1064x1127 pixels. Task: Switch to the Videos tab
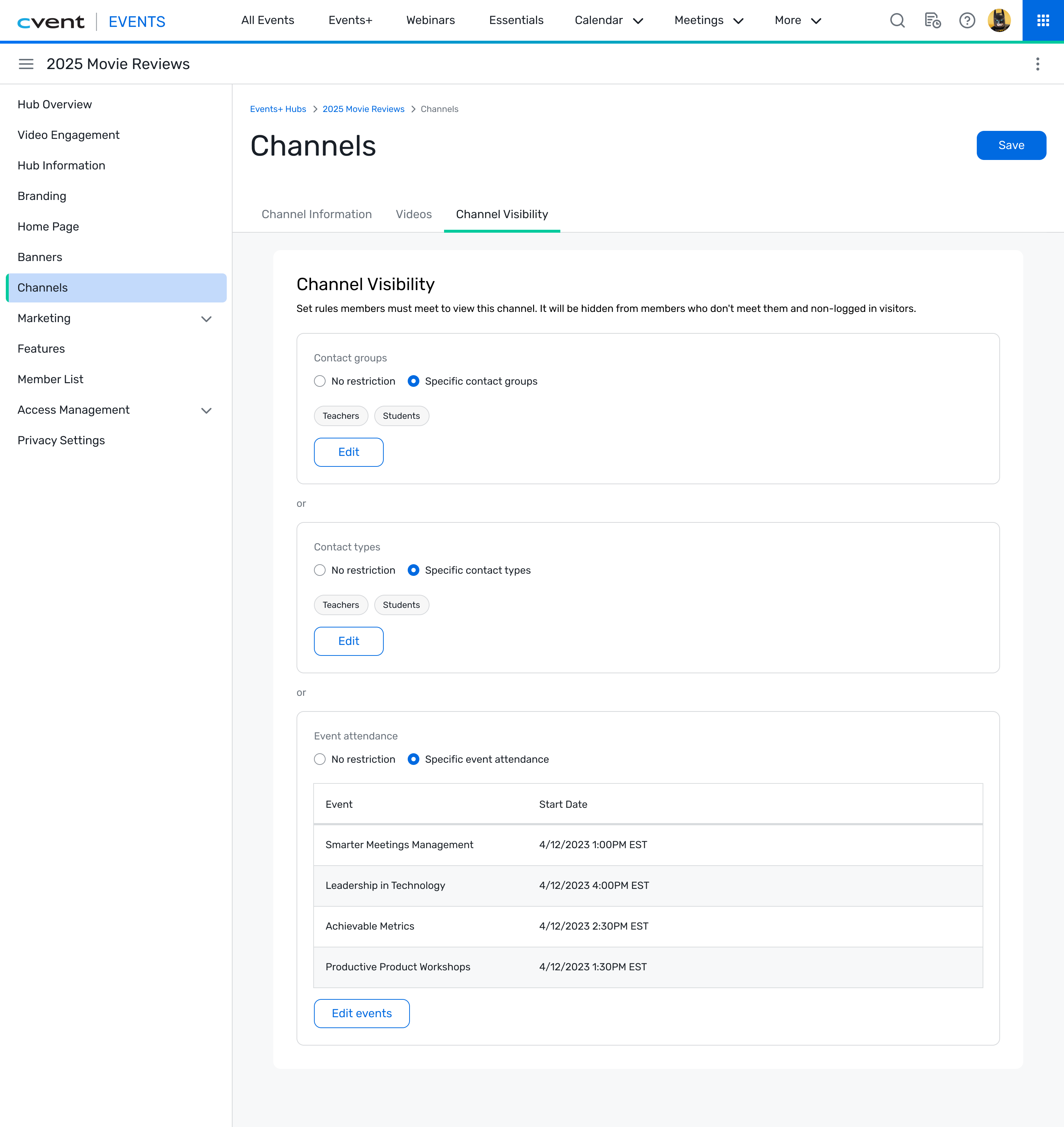pyautogui.click(x=414, y=214)
